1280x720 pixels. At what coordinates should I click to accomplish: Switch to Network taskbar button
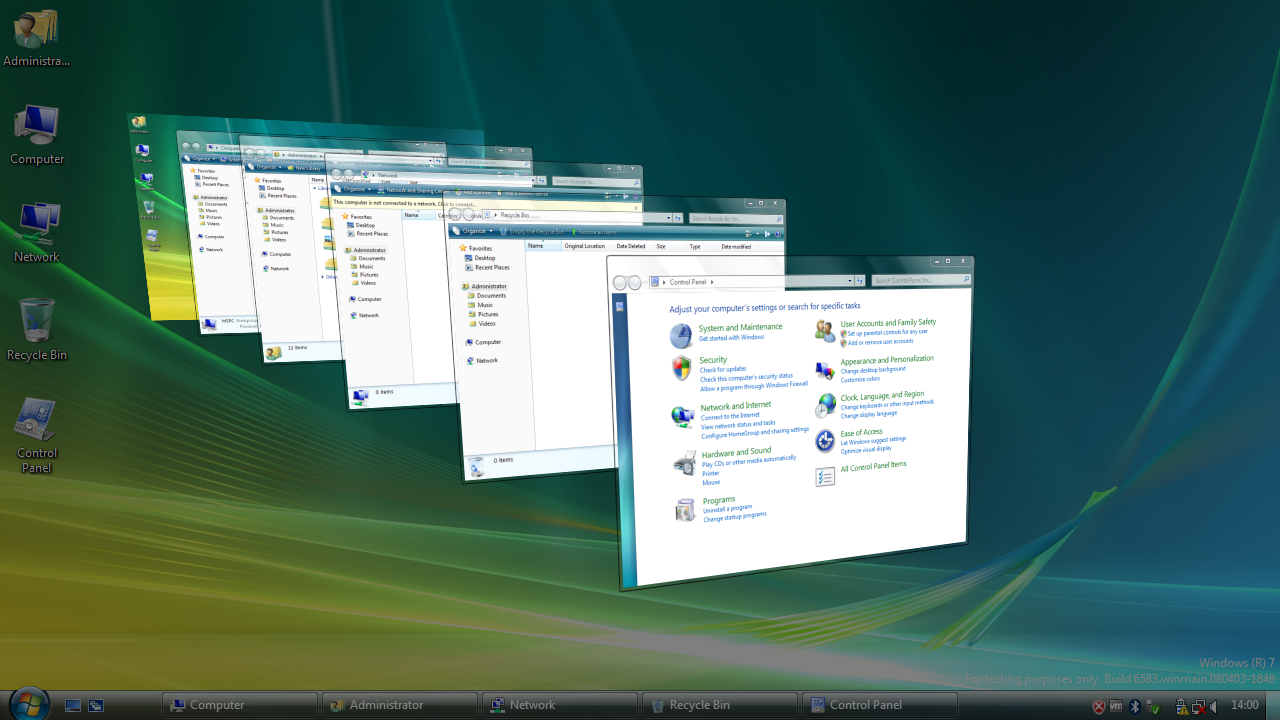560,705
